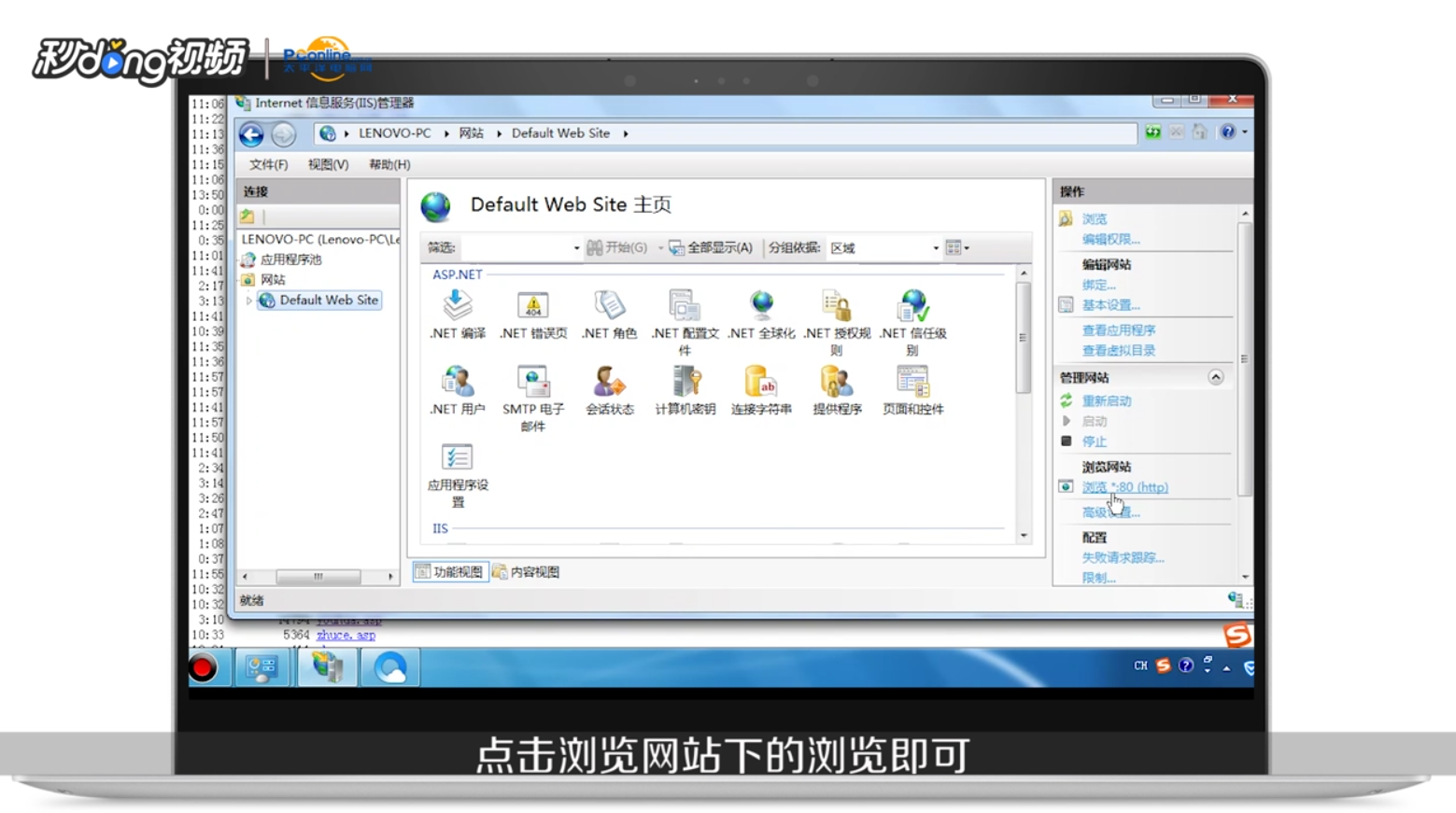Click the grey Forward navigation arrow
The image size is (1456, 813).
click(x=283, y=134)
